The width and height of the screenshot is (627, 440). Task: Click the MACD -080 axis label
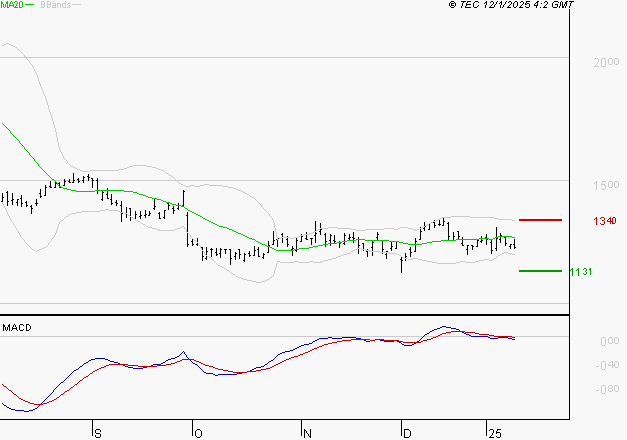pyautogui.click(x=607, y=389)
